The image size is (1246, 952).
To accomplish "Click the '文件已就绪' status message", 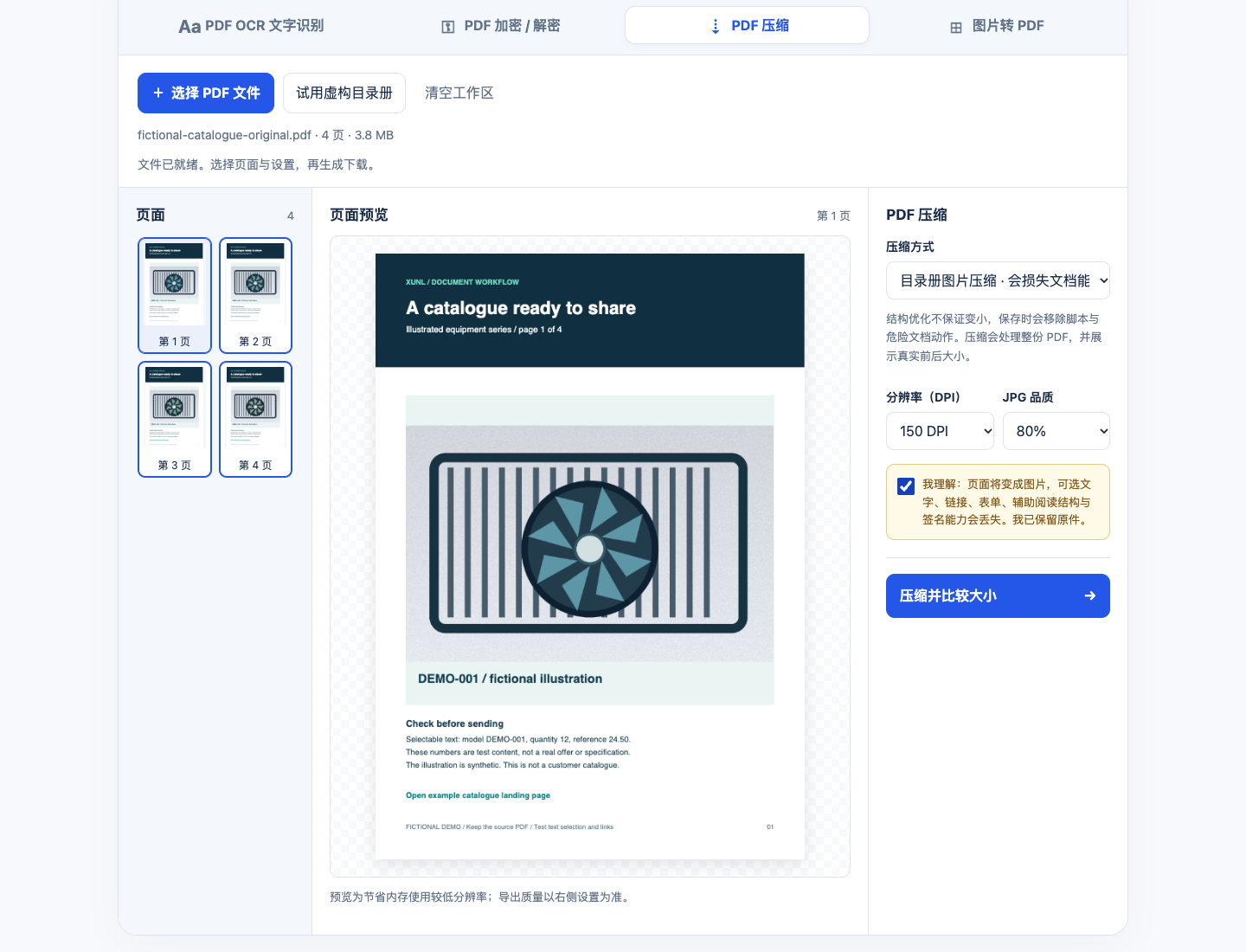I will pos(258,164).
